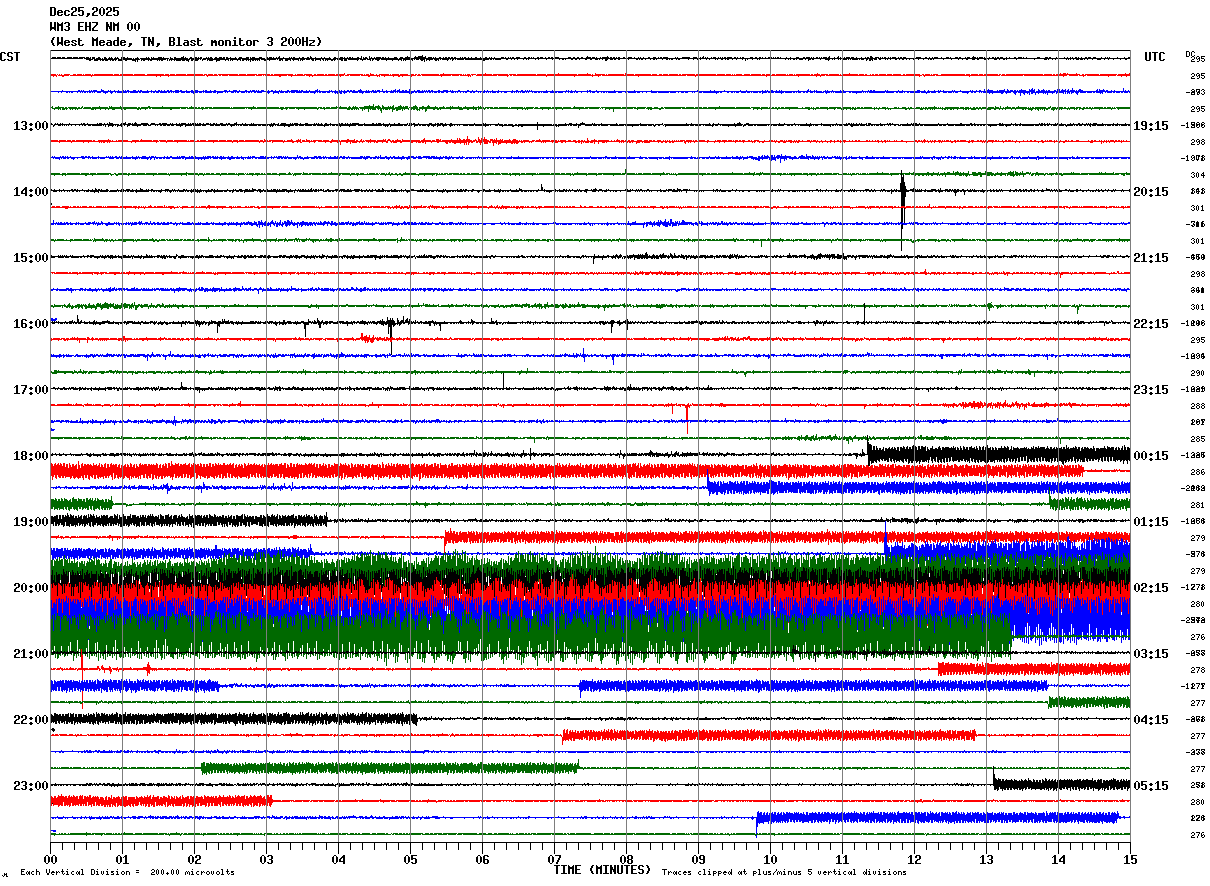Select the 17:00 CST time label
Viewport: 1210px width, 886px height.
pos(31,389)
